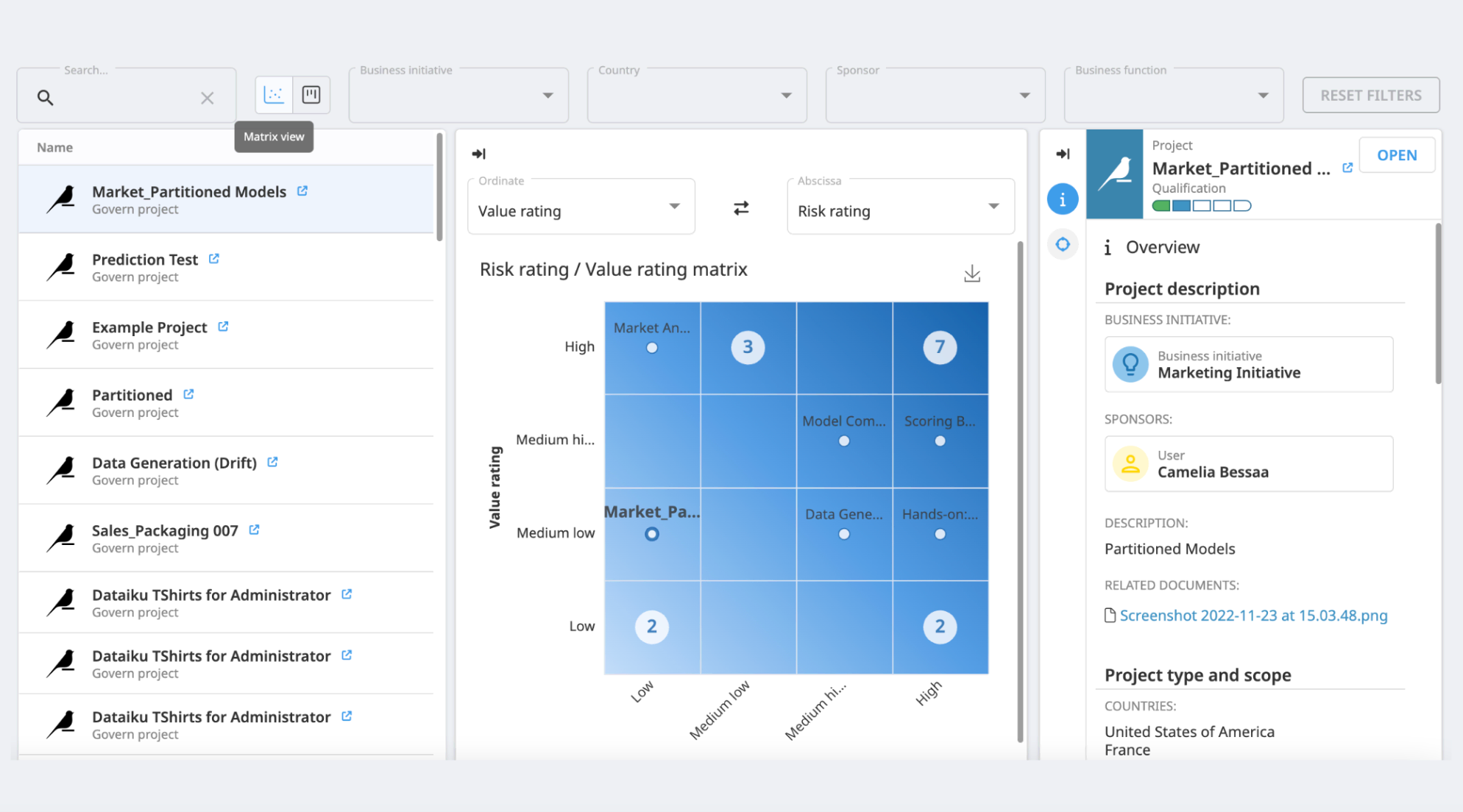Click the overview panel collapse arrow
This screenshot has width=1463, height=812.
(x=1062, y=153)
